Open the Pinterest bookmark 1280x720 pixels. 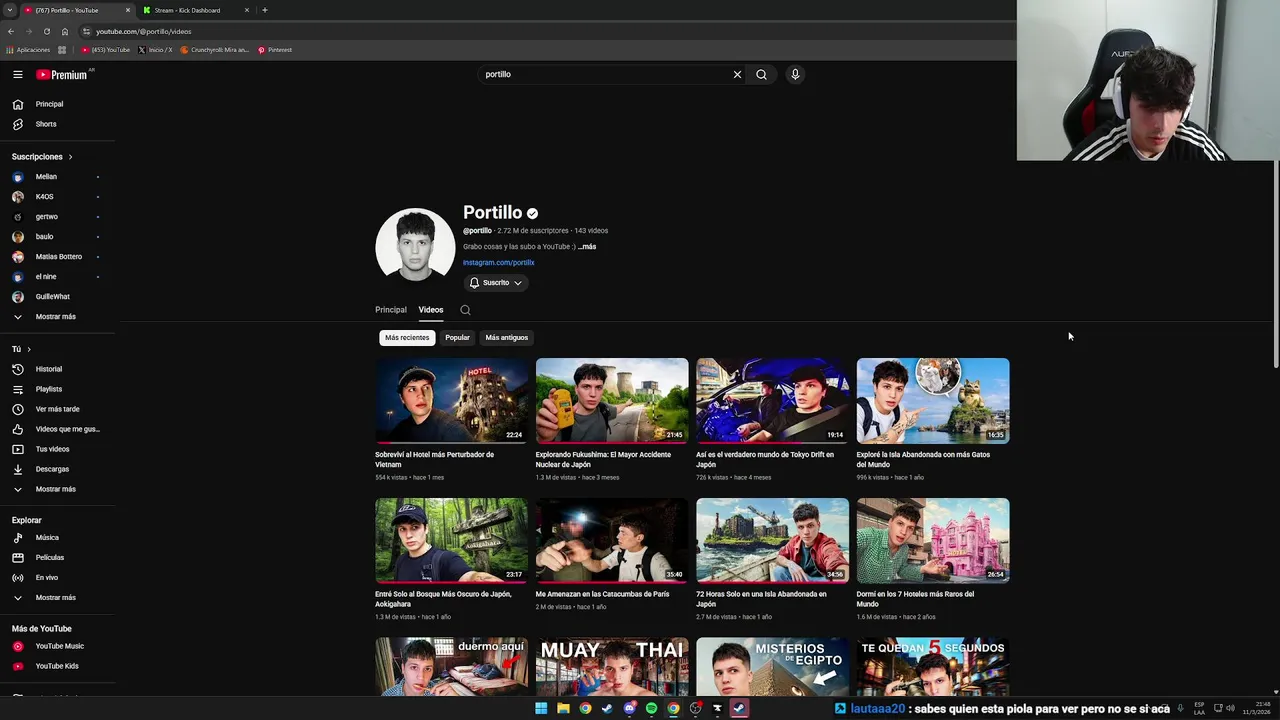point(275,50)
